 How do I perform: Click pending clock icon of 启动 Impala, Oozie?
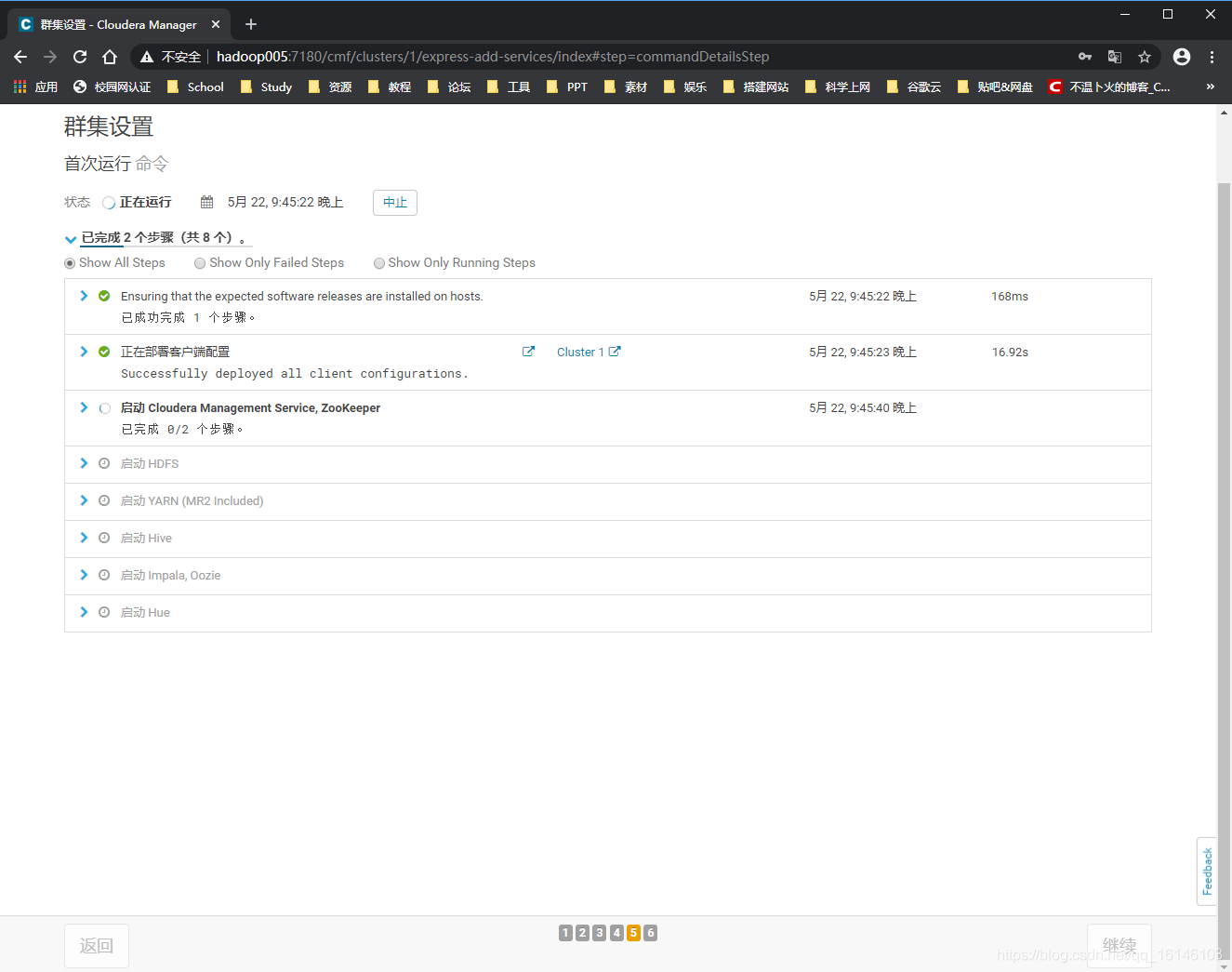pos(104,575)
